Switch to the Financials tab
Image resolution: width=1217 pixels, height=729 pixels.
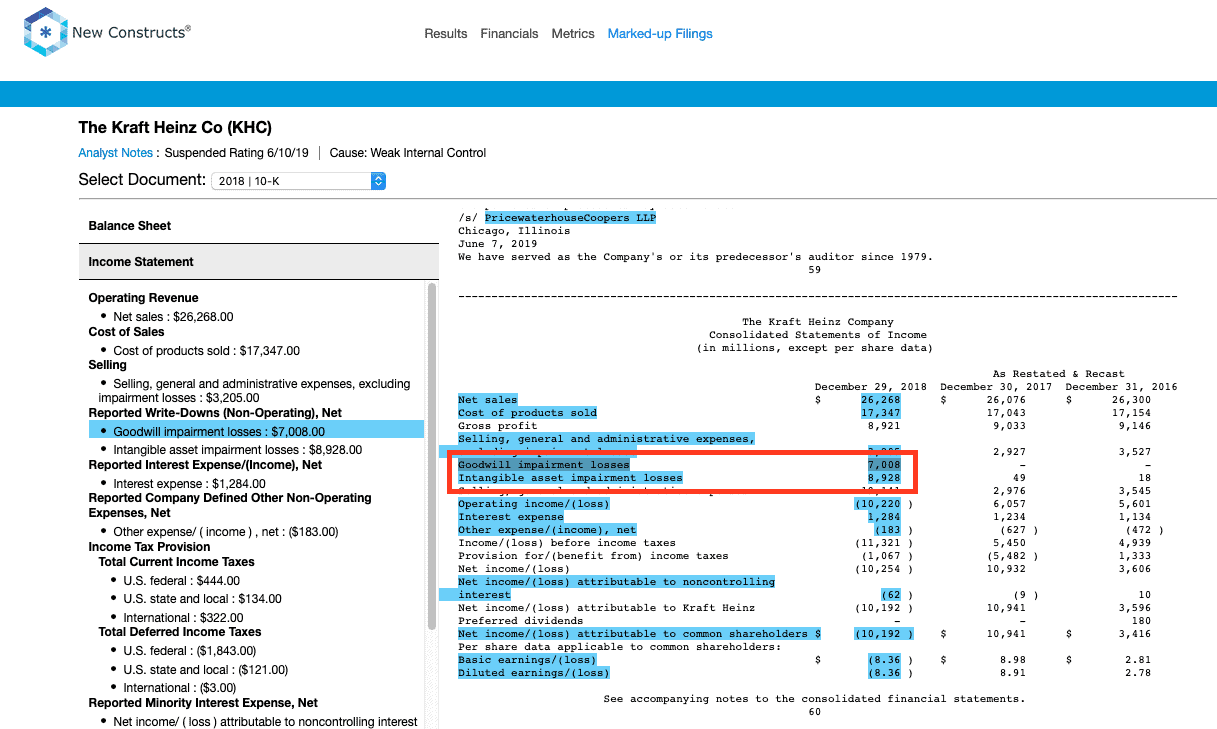[509, 34]
